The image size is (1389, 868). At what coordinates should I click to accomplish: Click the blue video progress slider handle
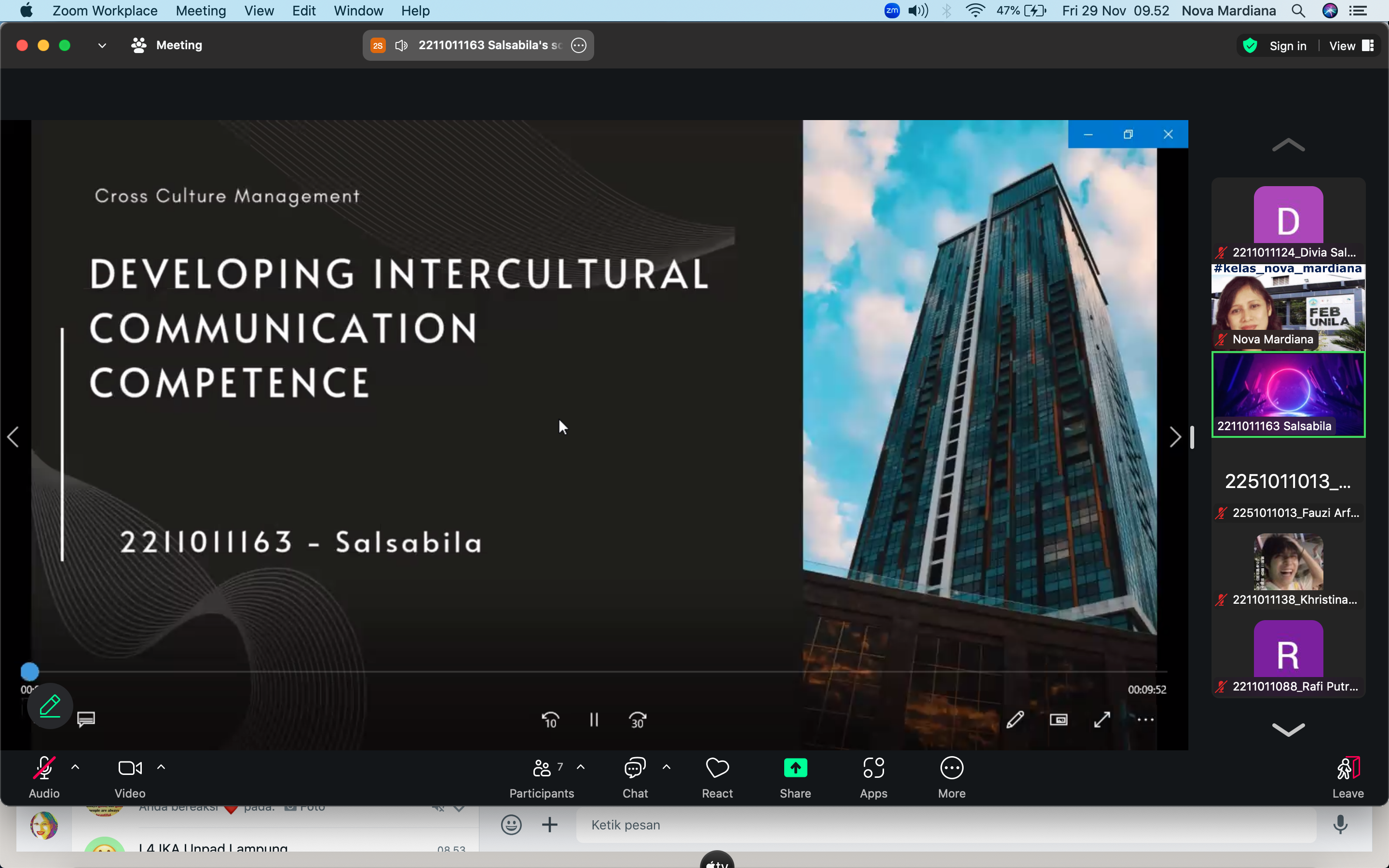click(x=30, y=671)
